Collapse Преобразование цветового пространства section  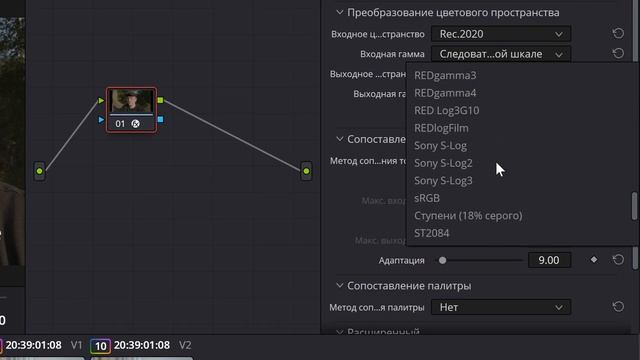[339, 13]
